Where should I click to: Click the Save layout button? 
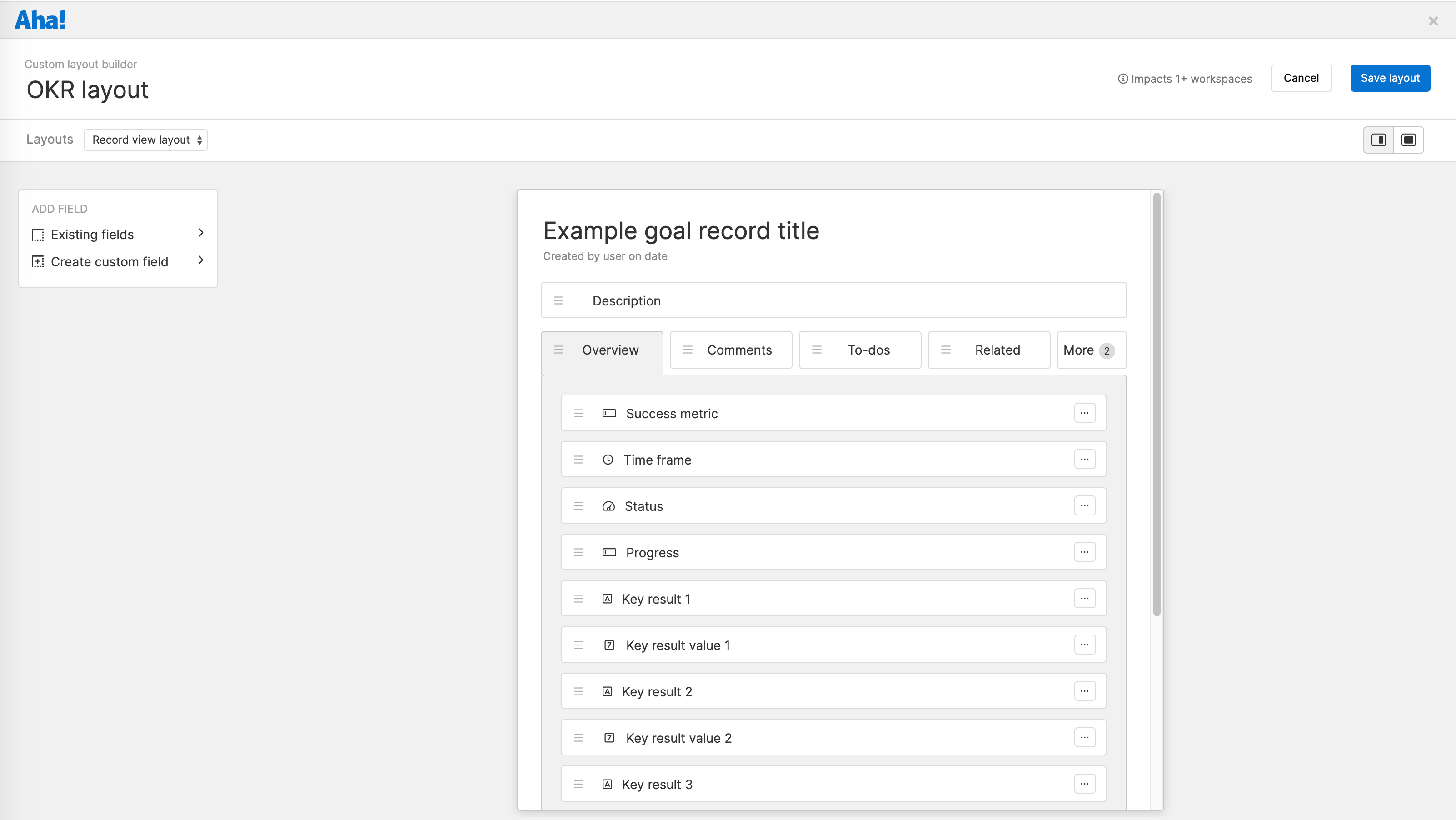[1390, 78]
